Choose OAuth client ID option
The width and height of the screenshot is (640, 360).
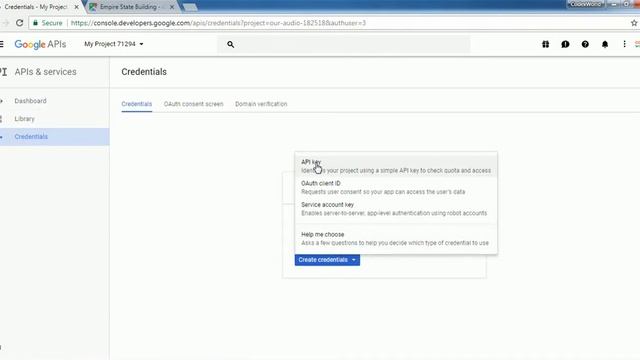click(x=396, y=187)
